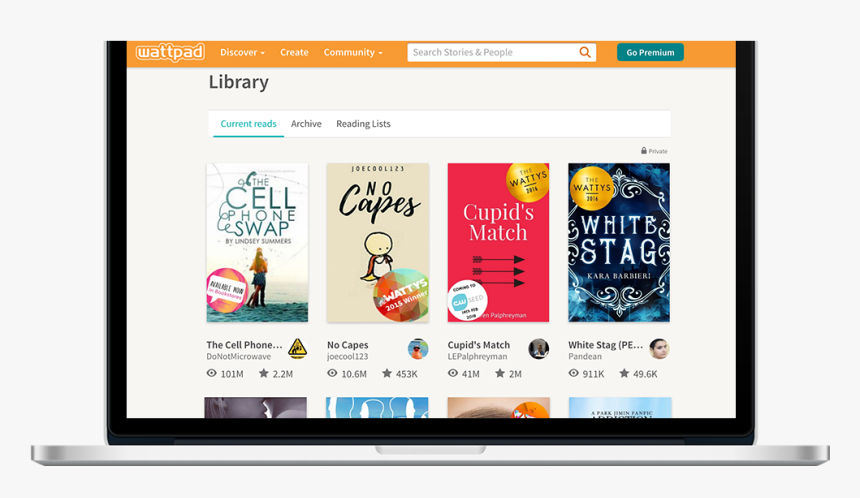
Task: Expand the Community dropdown menu
Action: point(353,52)
